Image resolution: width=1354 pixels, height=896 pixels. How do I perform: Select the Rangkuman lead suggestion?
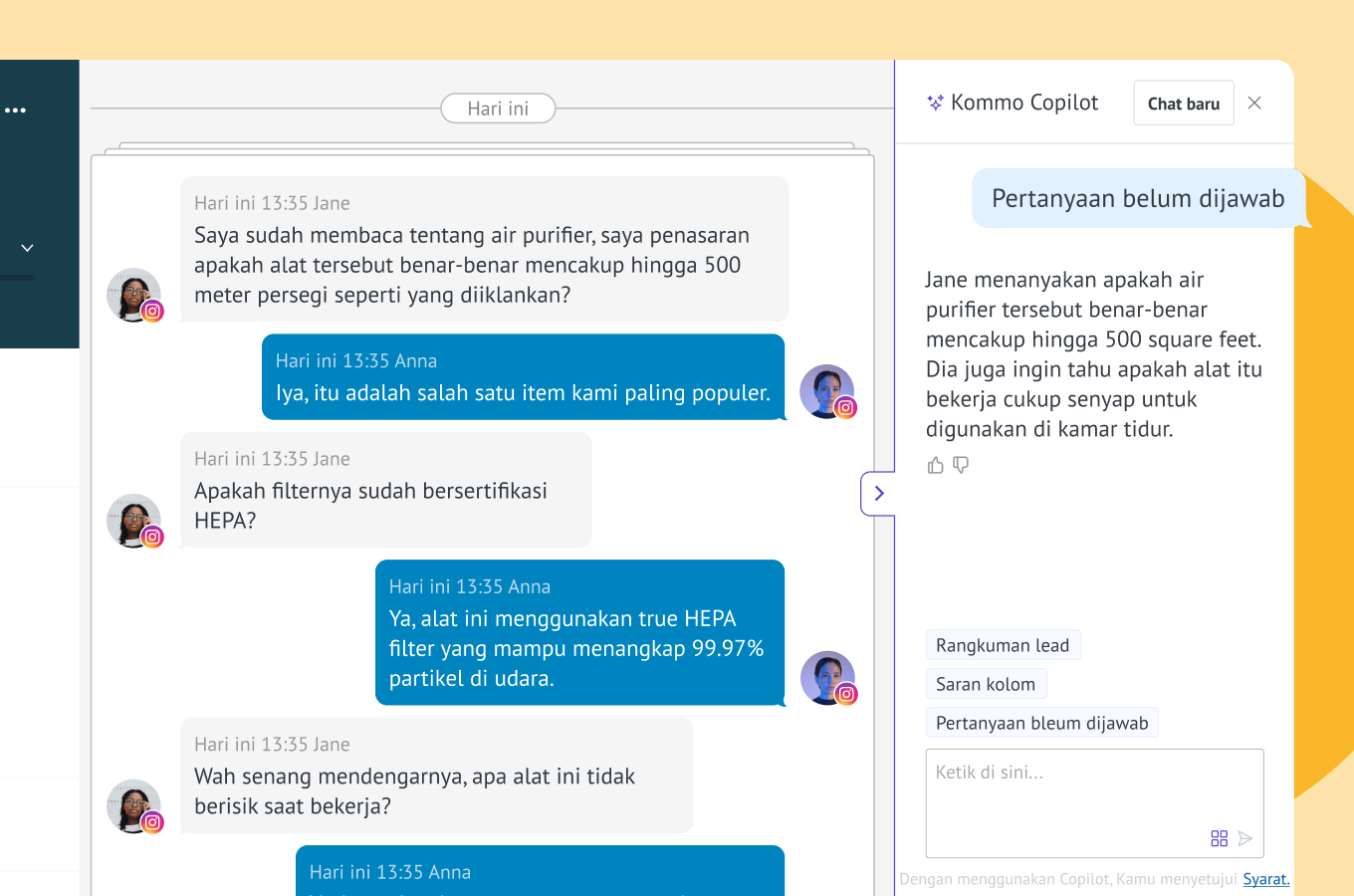click(x=1002, y=645)
